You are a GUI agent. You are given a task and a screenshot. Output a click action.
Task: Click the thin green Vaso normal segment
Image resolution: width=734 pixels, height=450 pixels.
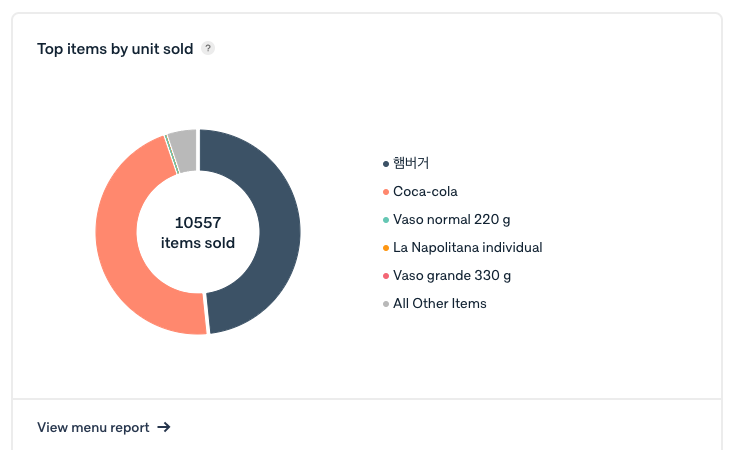point(171,155)
